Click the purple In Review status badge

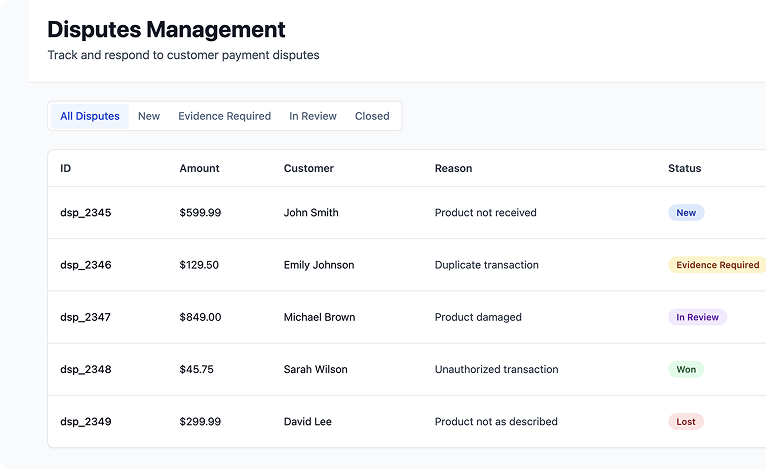tap(697, 317)
